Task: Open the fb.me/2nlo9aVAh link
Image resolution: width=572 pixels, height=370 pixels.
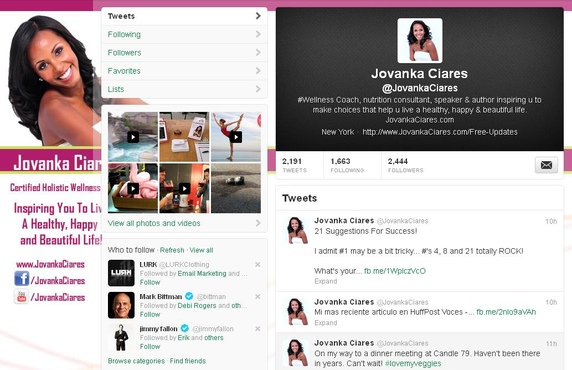Action: tap(506, 312)
